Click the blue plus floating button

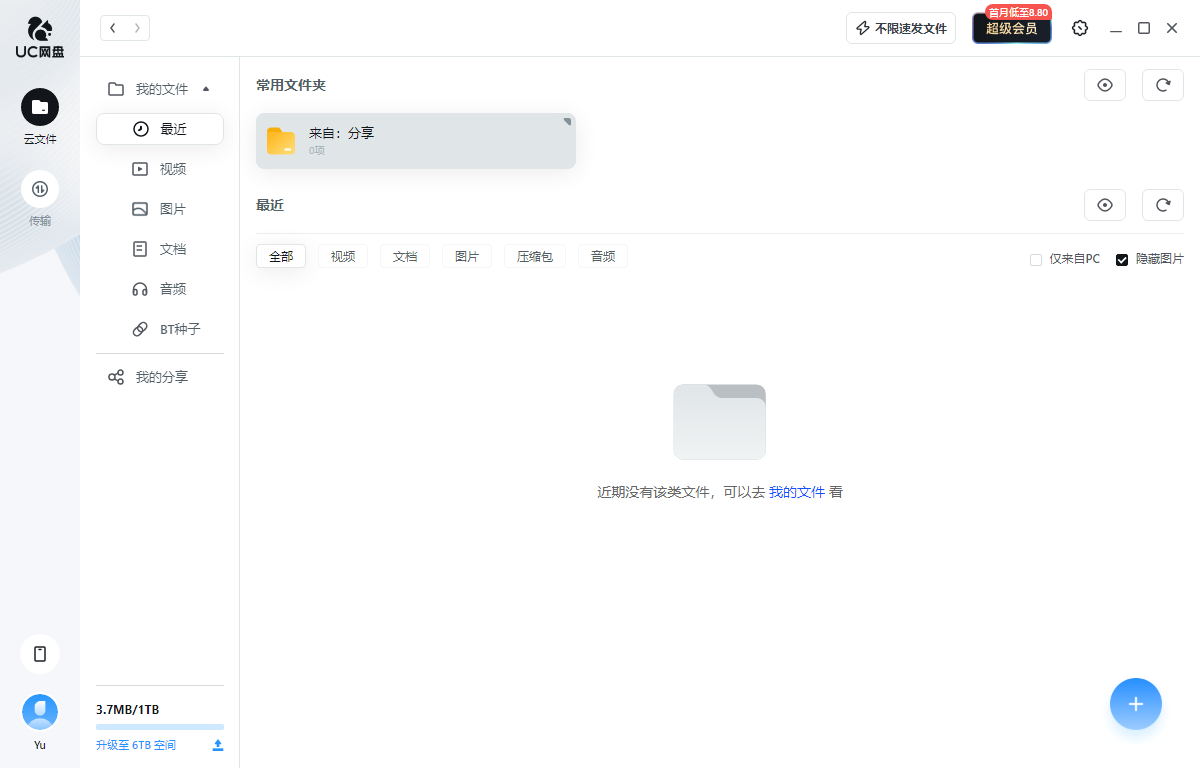pos(1135,704)
